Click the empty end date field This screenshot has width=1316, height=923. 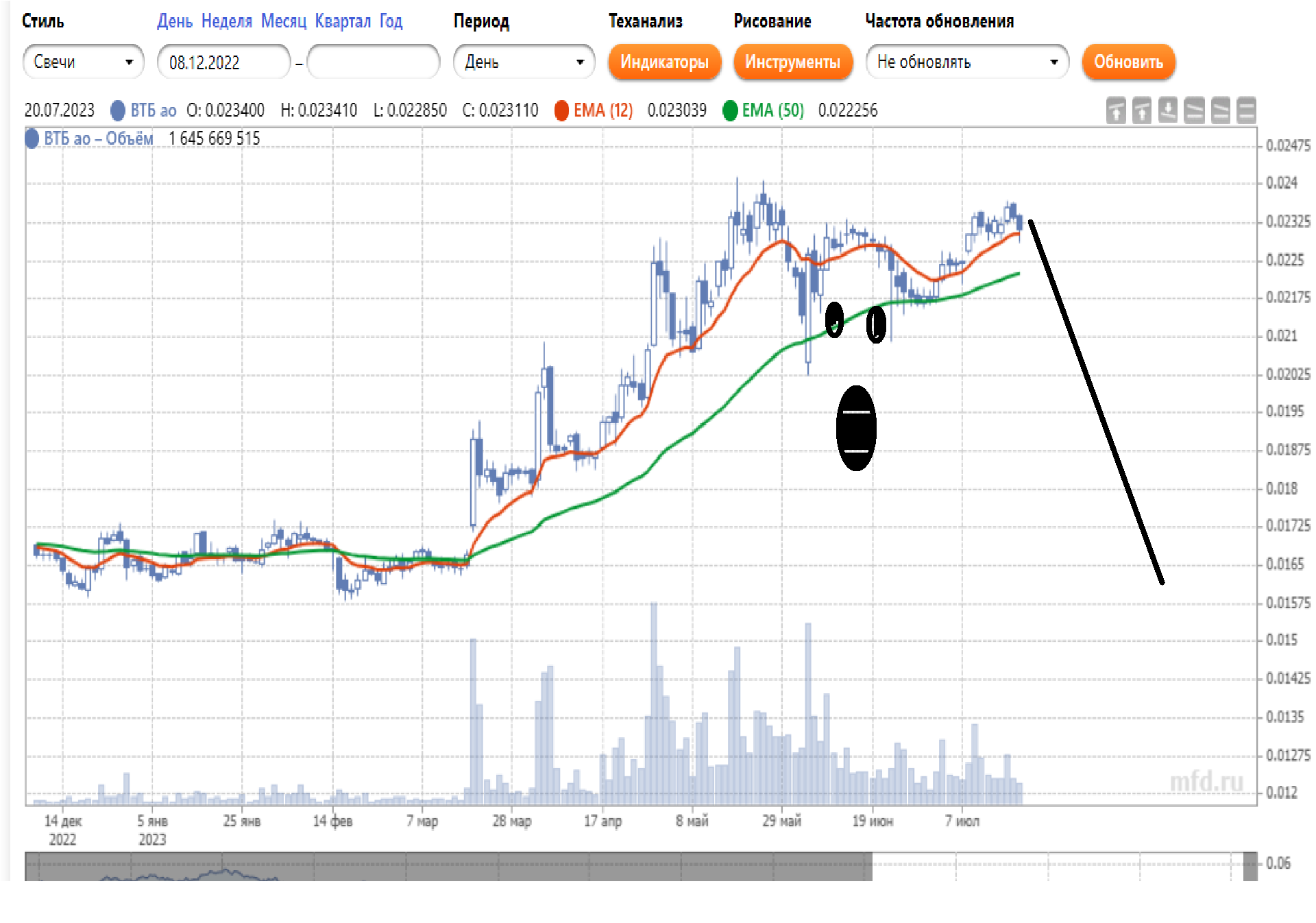click(374, 62)
